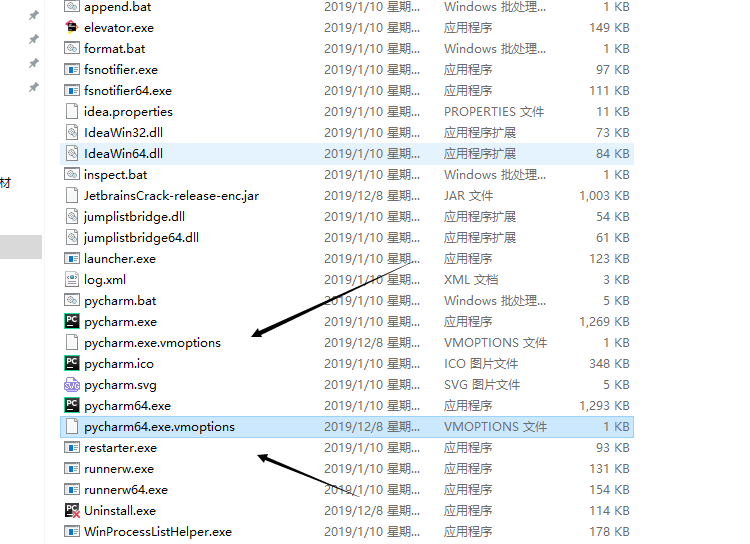Click the second pin icon in sidebar

pos(33,39)
